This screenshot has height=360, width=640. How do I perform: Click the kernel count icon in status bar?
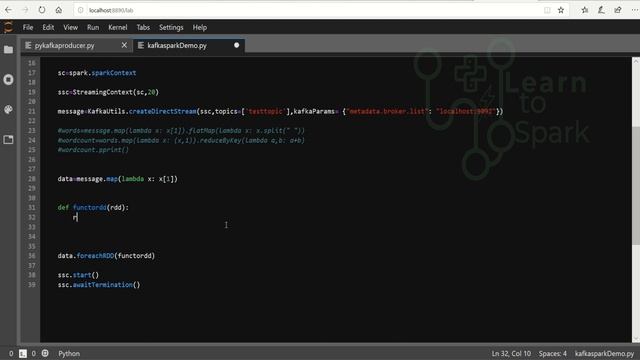click(x=45, y=353)
